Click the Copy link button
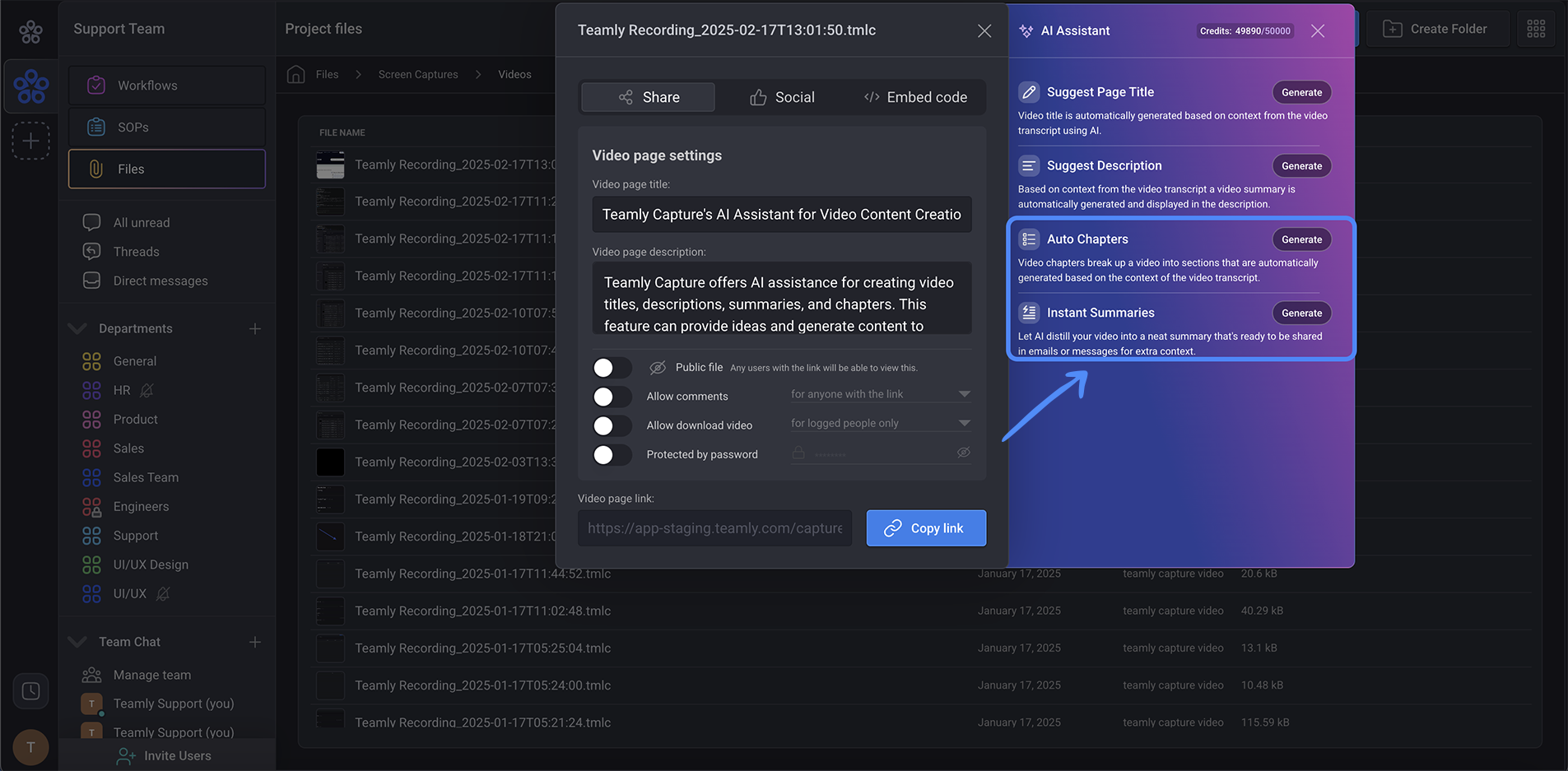This screenshot has width=1568, height=771. [926, 528]
